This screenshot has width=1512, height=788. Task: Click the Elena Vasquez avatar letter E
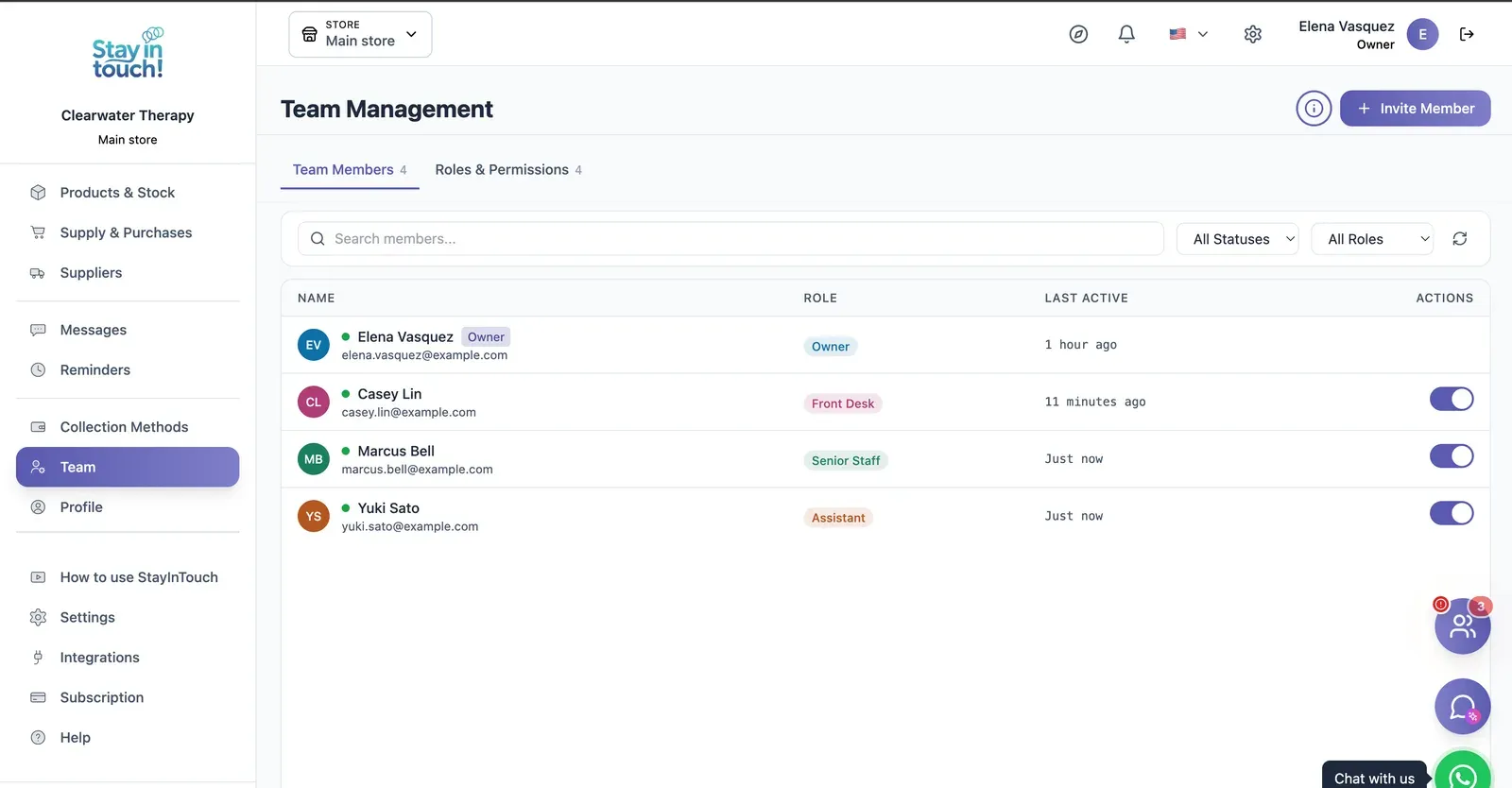(1422, 34)
